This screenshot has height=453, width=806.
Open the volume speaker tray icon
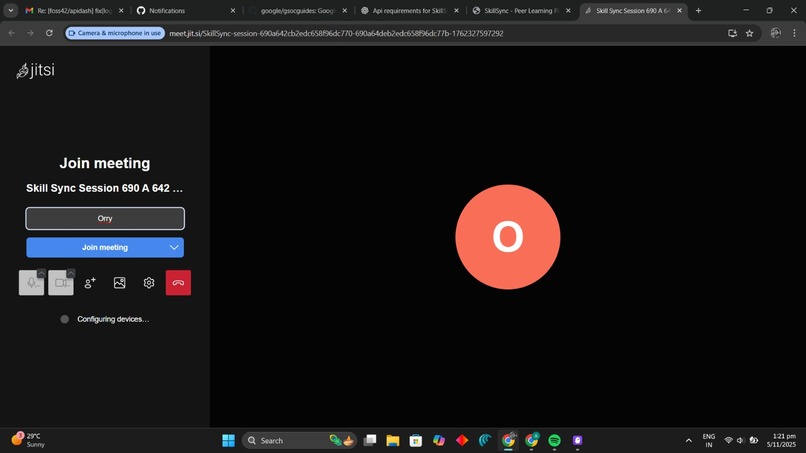click(x=741, y=441)
